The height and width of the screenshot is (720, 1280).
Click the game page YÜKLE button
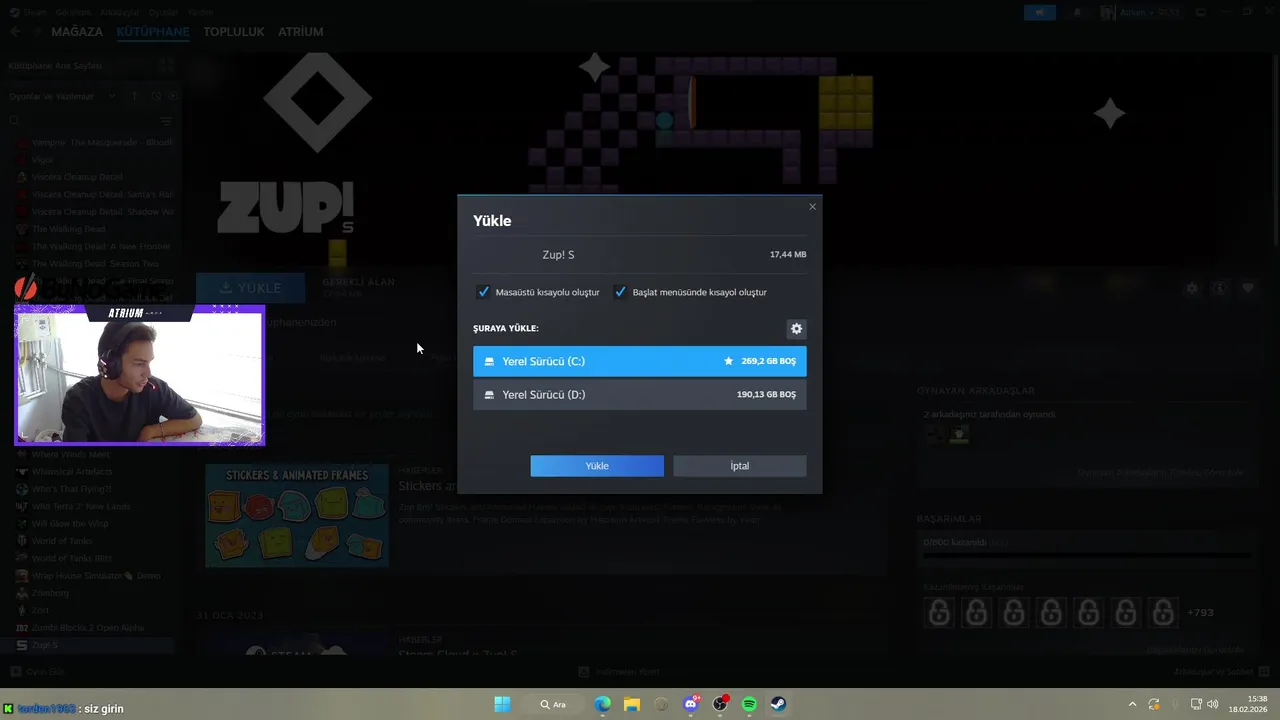pyautogui.click(x=251, y=288)
